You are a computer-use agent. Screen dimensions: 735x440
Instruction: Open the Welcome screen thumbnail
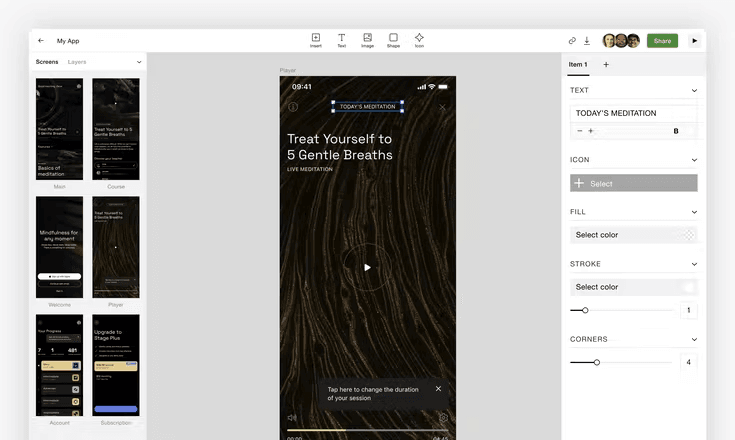60,247
